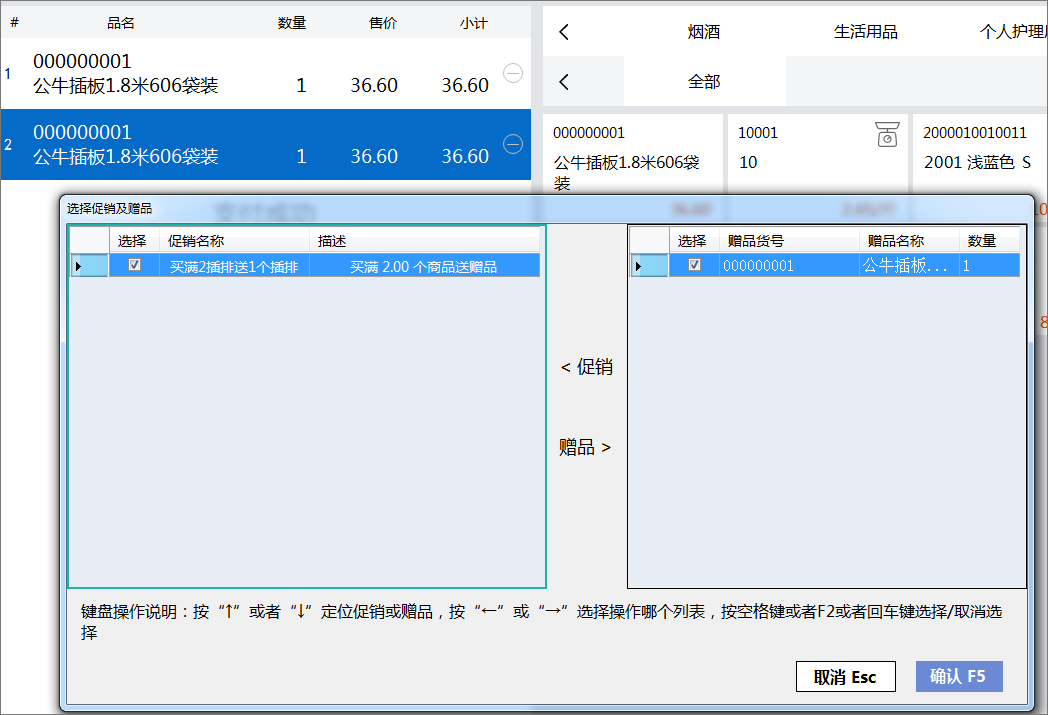The height and width of the screenshot is (715, 1048).
Task: Confirm the selection with 确认 F5
Action: pos(959,676)
